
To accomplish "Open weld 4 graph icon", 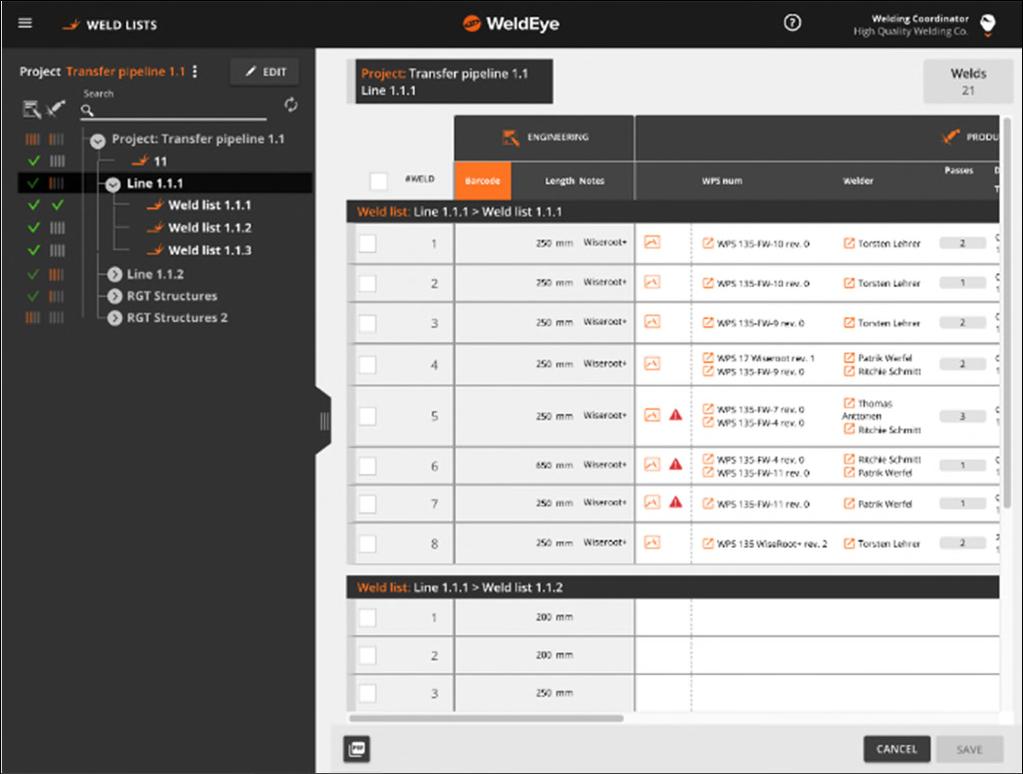I will coord(652,364).
